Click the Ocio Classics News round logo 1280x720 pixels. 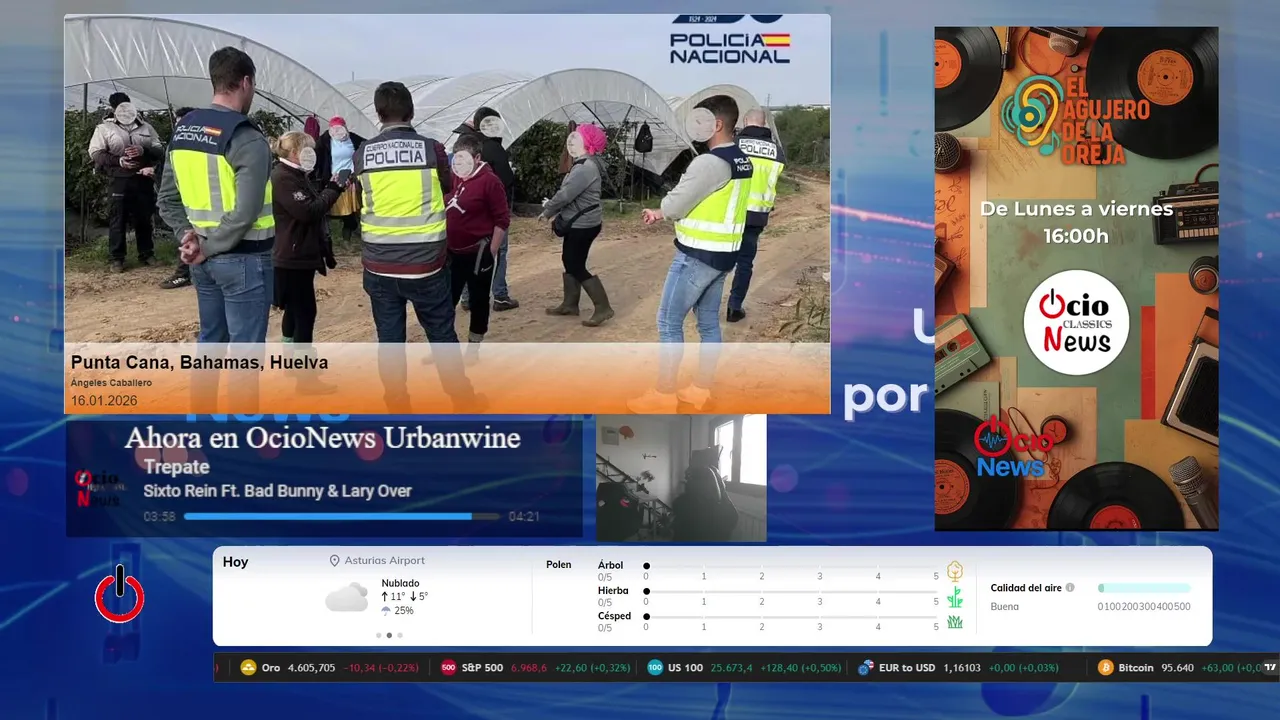pos(1076,322)
